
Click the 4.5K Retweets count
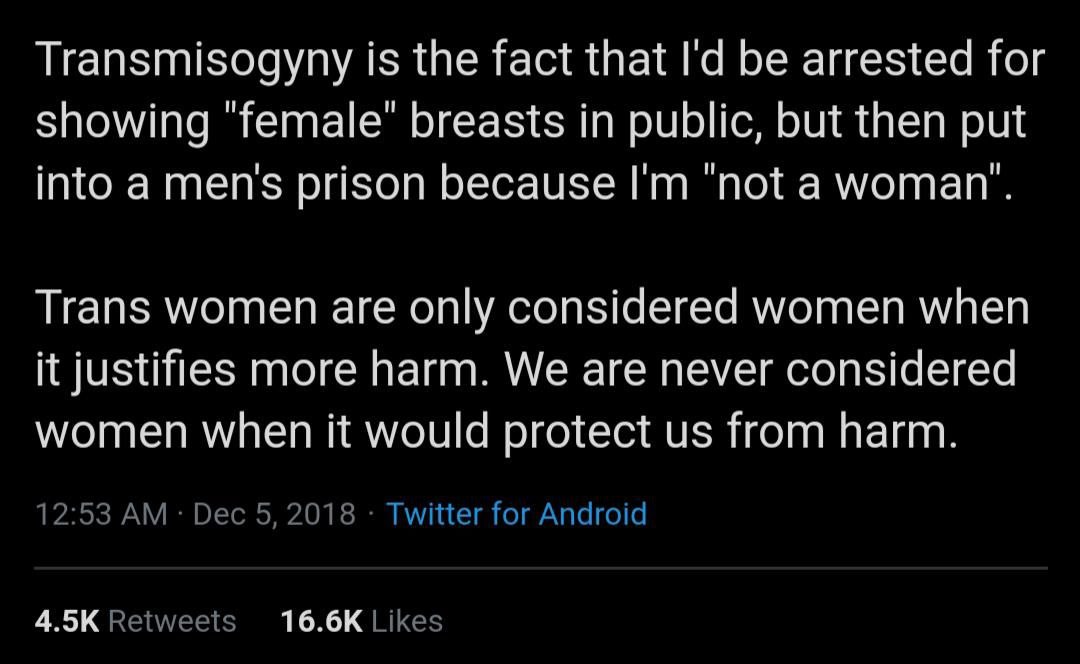(135, 621)
